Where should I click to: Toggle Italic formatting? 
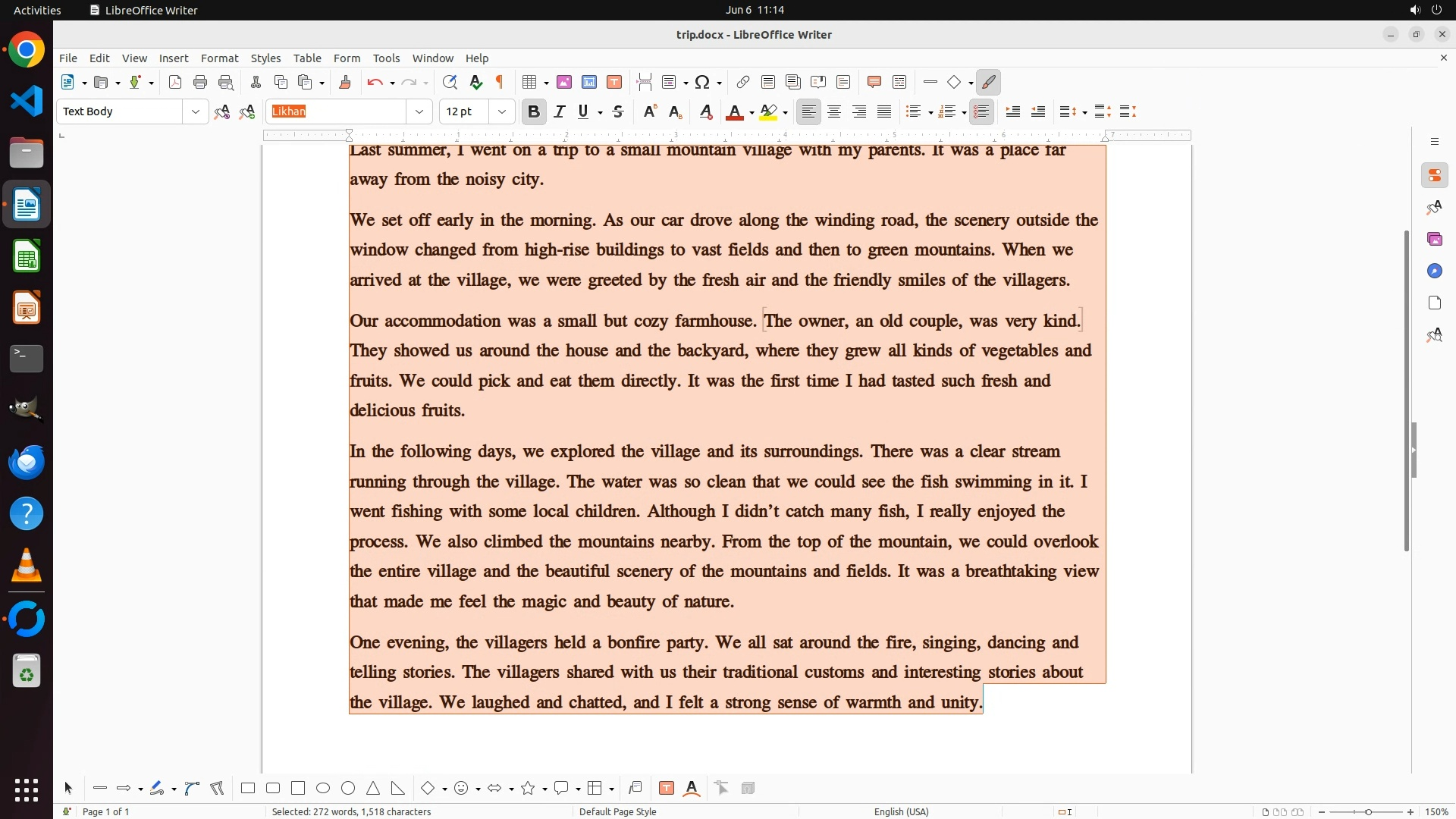pyautogui.click(x=560, y=112)
